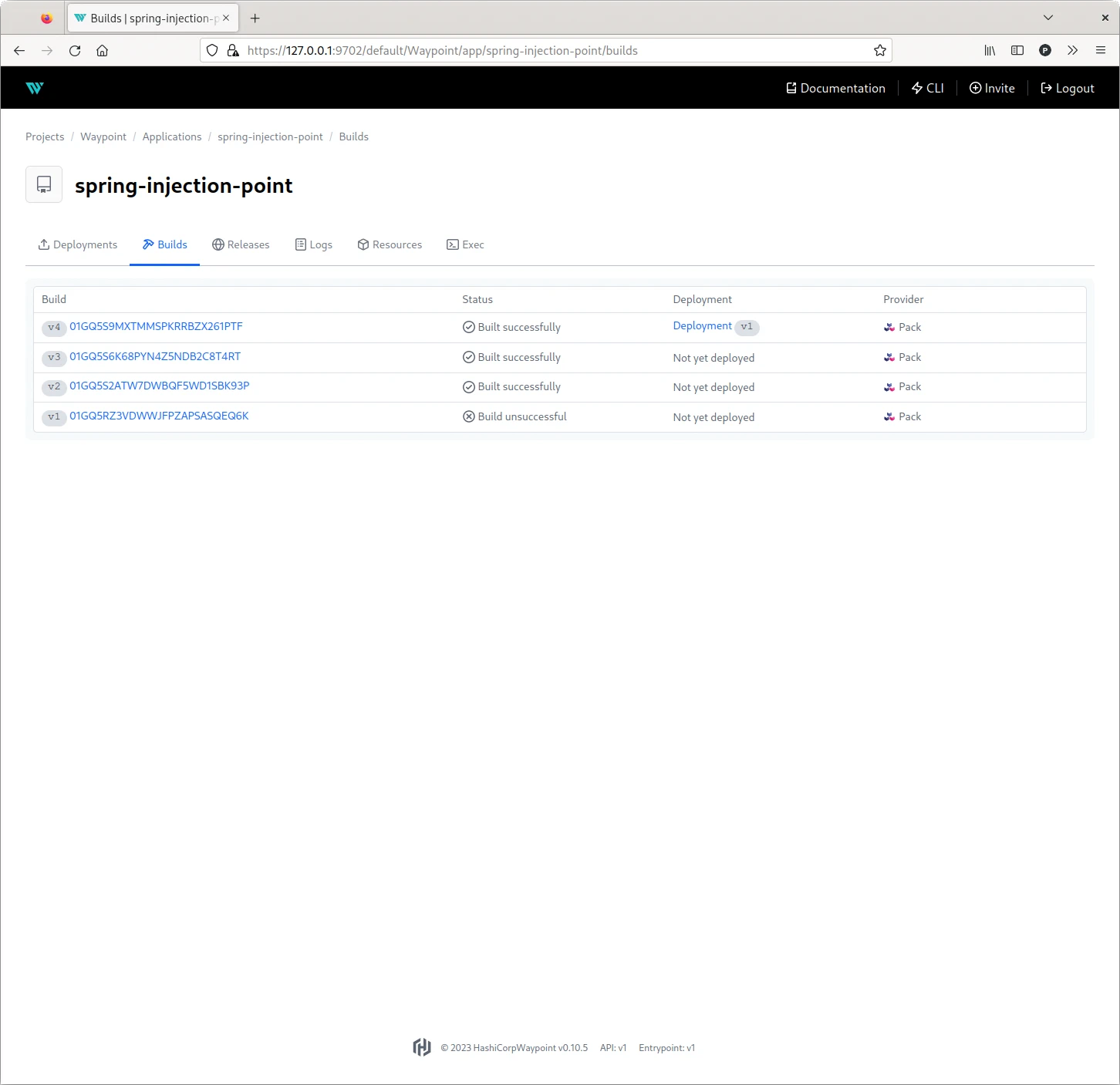Click the HashiCorp logo in footer
The height and width of the screenshot is (1085, 1120).
pyautogui.click(x=421, y=1047)
